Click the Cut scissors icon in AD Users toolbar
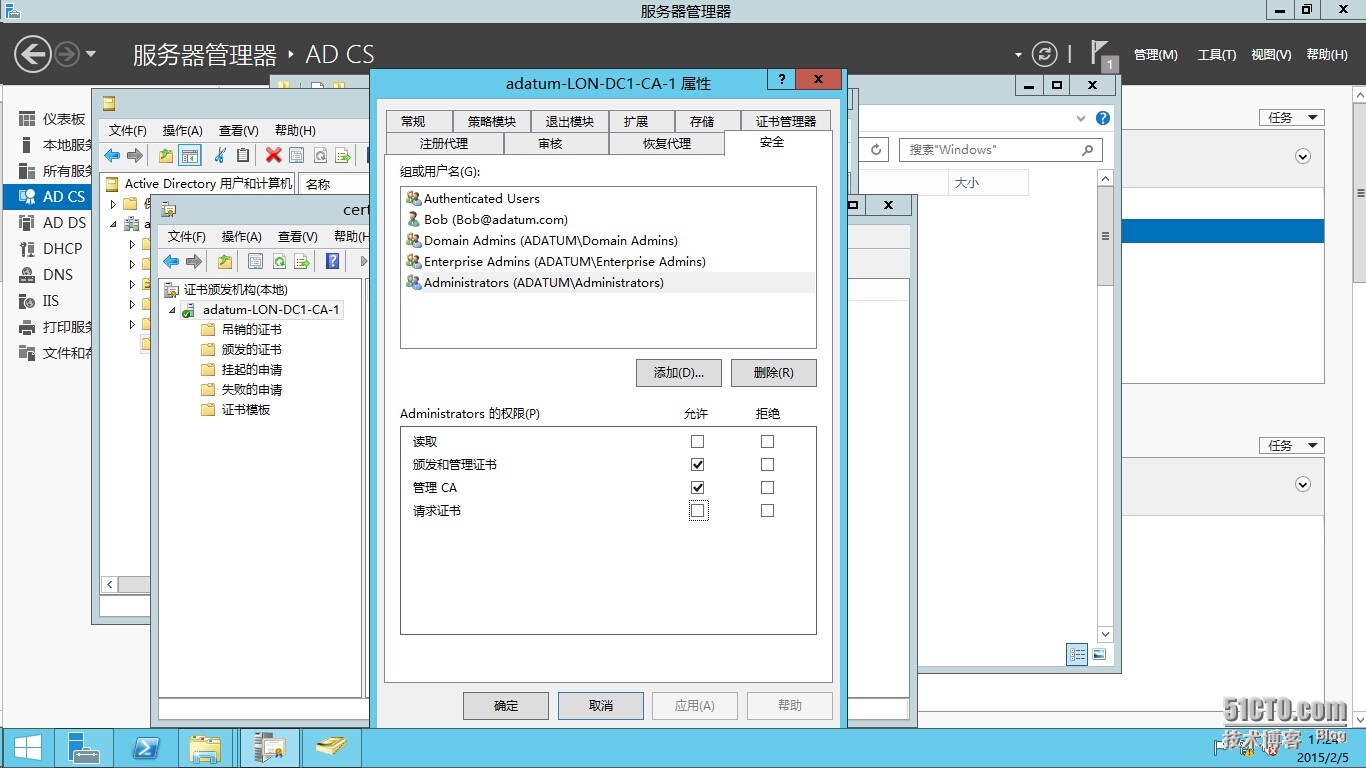Viewport: 1366px width, 768px height. point(219,155)
